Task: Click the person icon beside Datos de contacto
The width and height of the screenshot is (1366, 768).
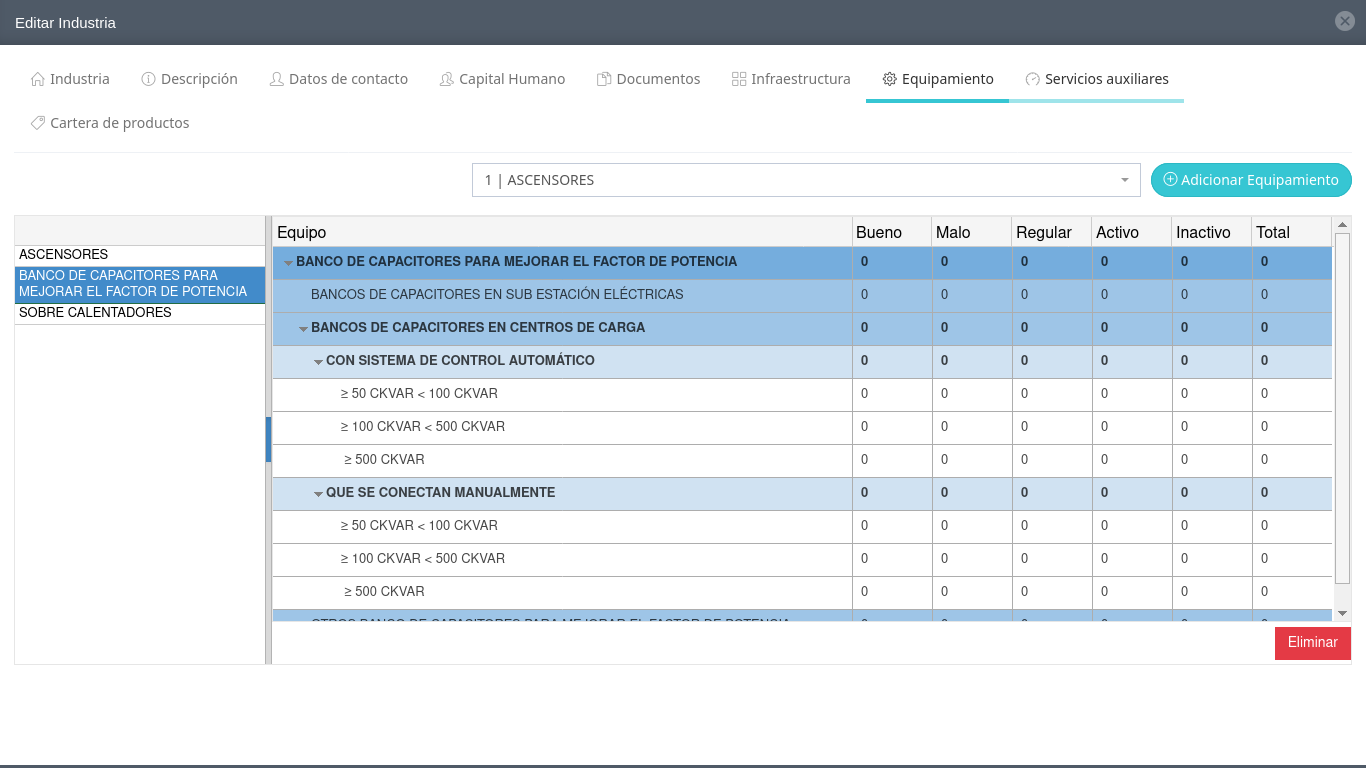Action: pyautogui.click(x=277, y=79)
